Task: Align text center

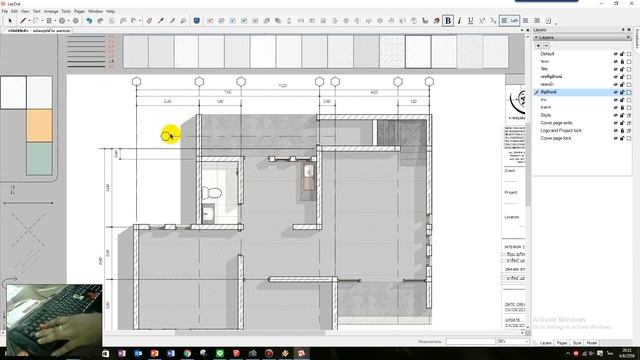Action: (526, 20)
